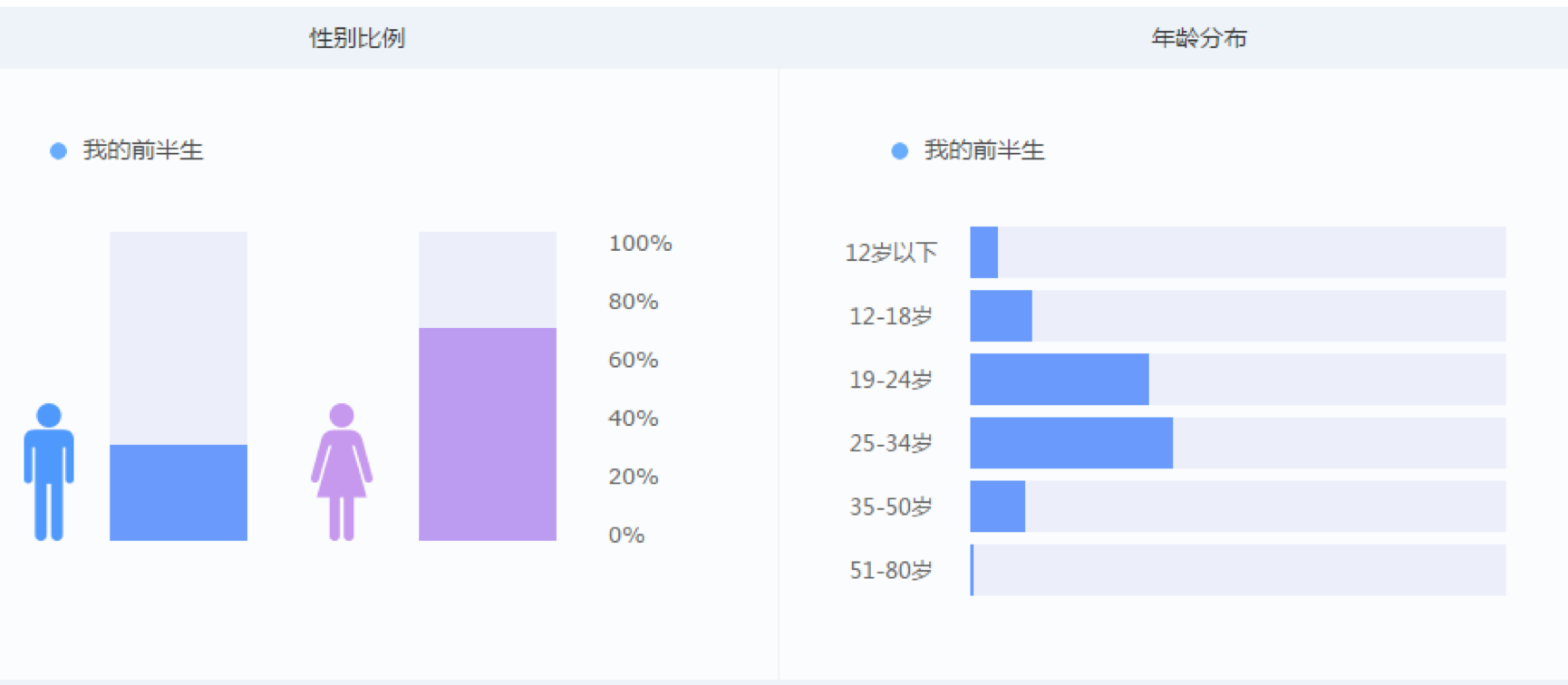Select the 年龄分布 header tab
This screenshot has width=1568, height=685.
[1198, 38]
